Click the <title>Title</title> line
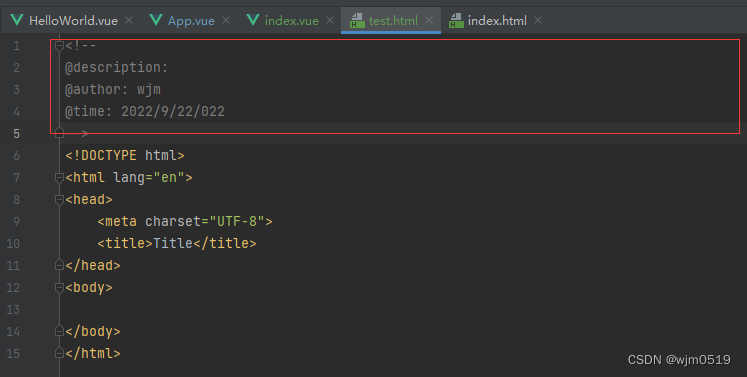Screen dimensions: 747x377 (177, 243)
